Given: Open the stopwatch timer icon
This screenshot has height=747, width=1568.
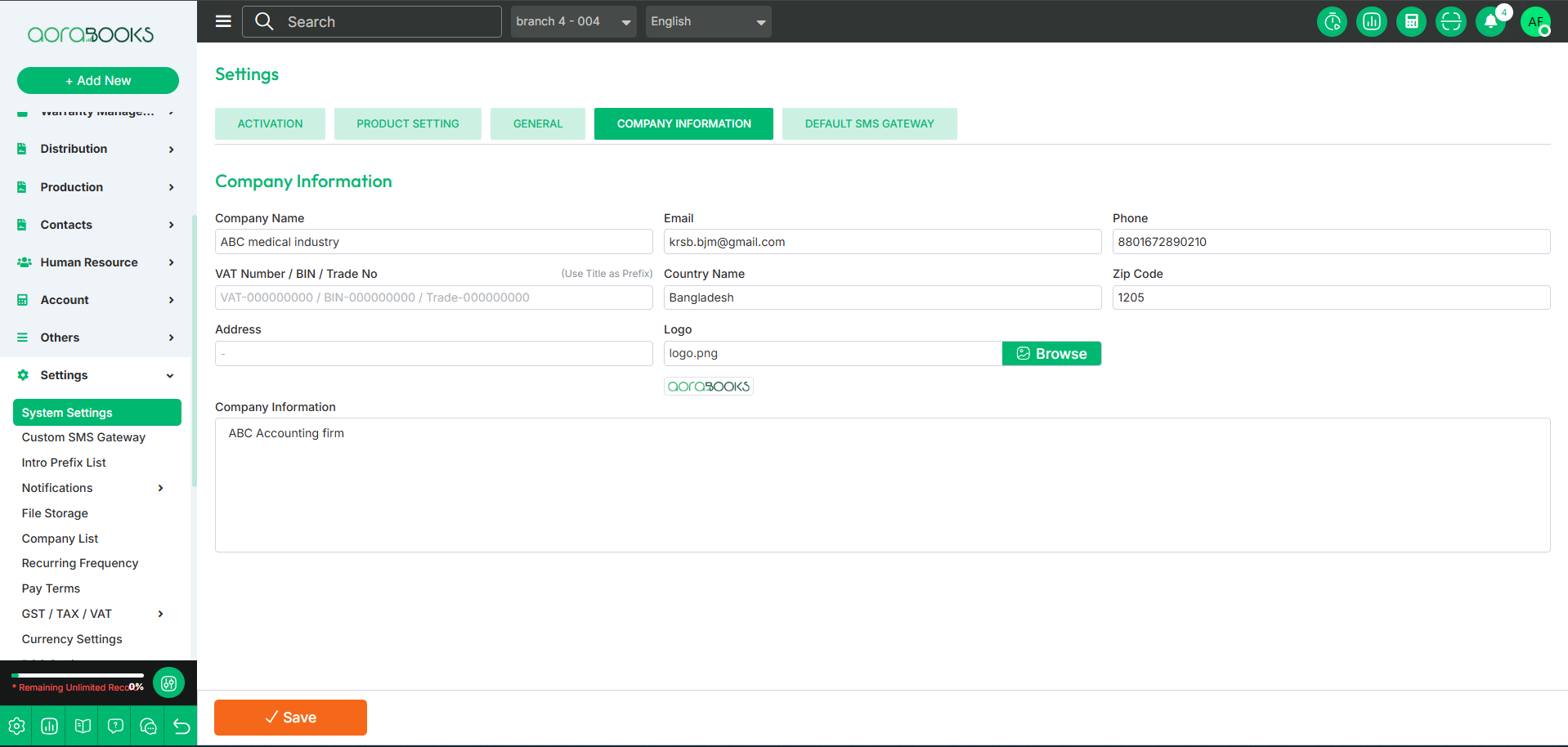Looking at the screenshot, I should click(x=1332, y=22).
